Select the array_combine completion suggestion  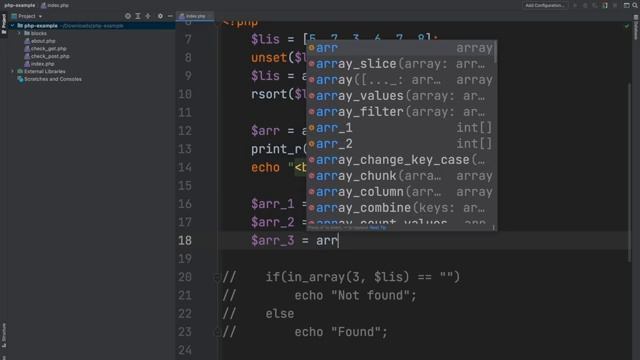click(401, 208)
